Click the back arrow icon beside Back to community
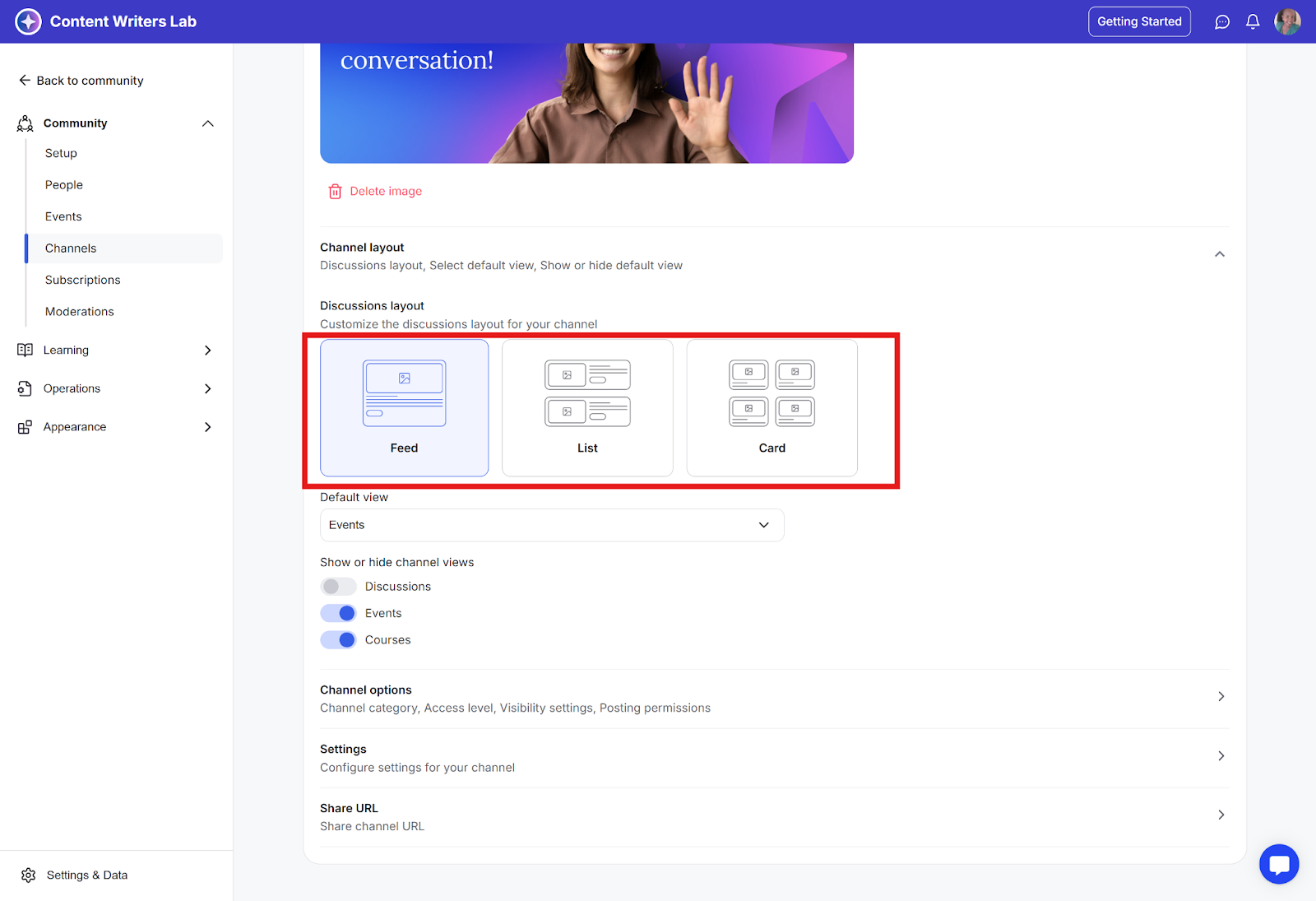 tap(25, 81)
